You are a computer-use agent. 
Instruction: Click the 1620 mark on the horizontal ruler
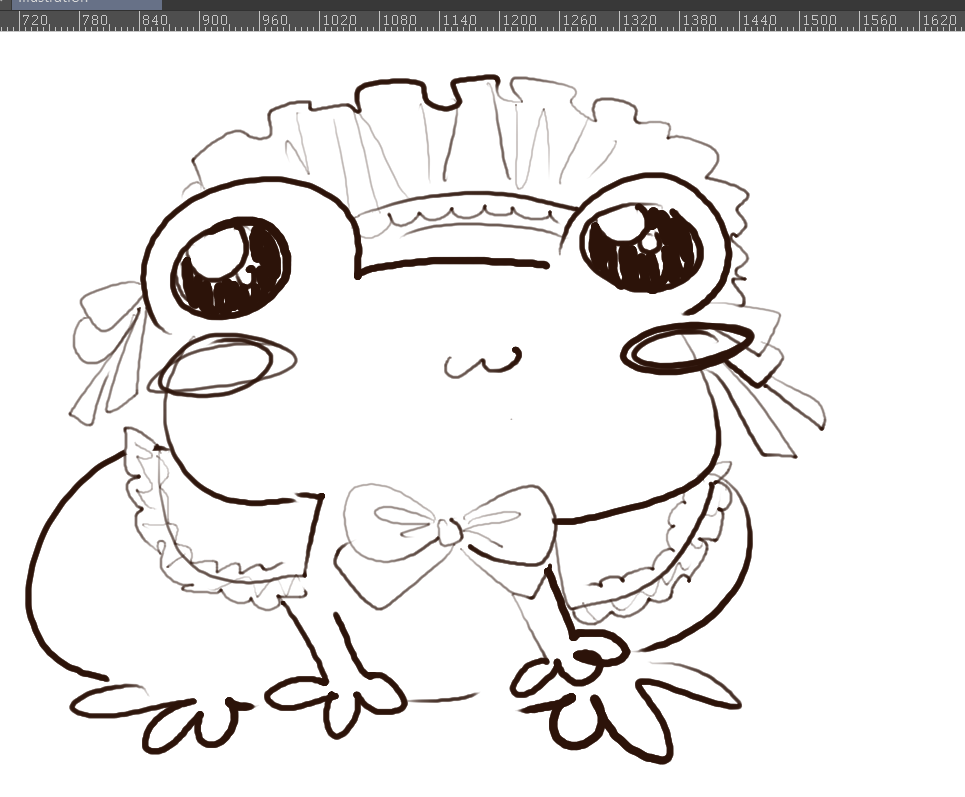tap(939, 20)
